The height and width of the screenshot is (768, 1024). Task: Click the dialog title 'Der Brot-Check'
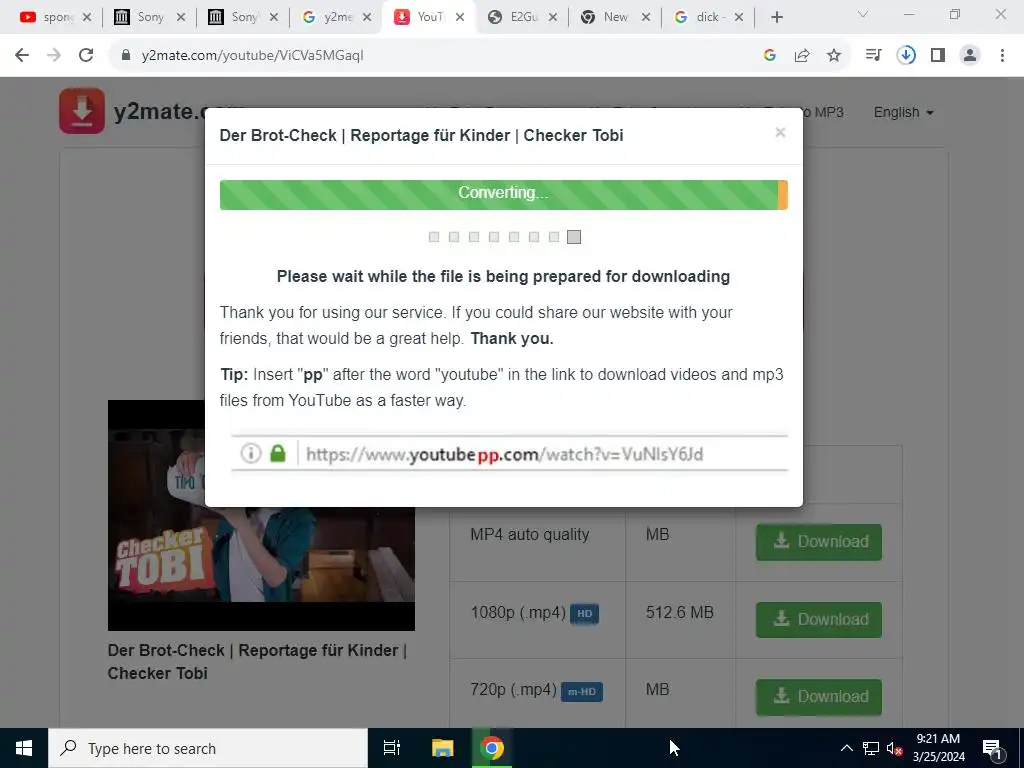[421, 135]
